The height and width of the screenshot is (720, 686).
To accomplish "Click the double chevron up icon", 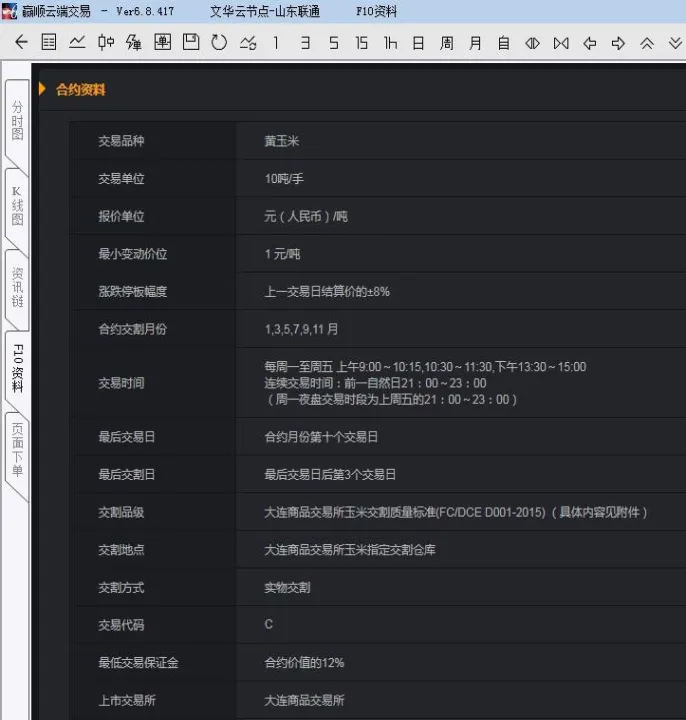I will (647, 43).
